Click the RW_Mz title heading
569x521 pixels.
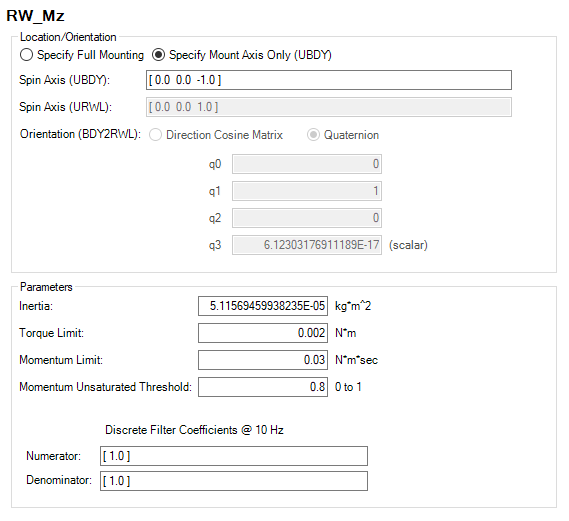coord(35,16)
